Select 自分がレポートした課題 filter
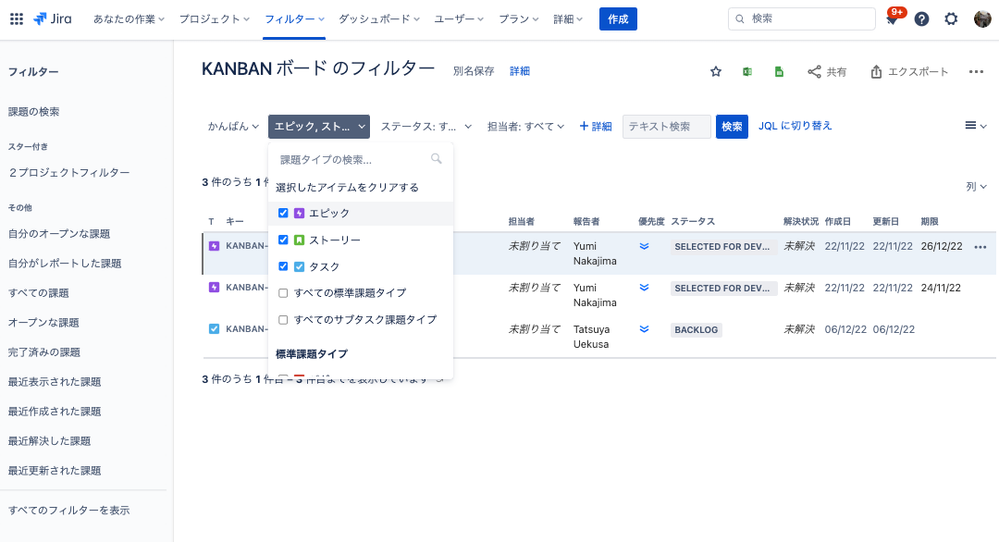Screen dimensions: 999x542 64,263
